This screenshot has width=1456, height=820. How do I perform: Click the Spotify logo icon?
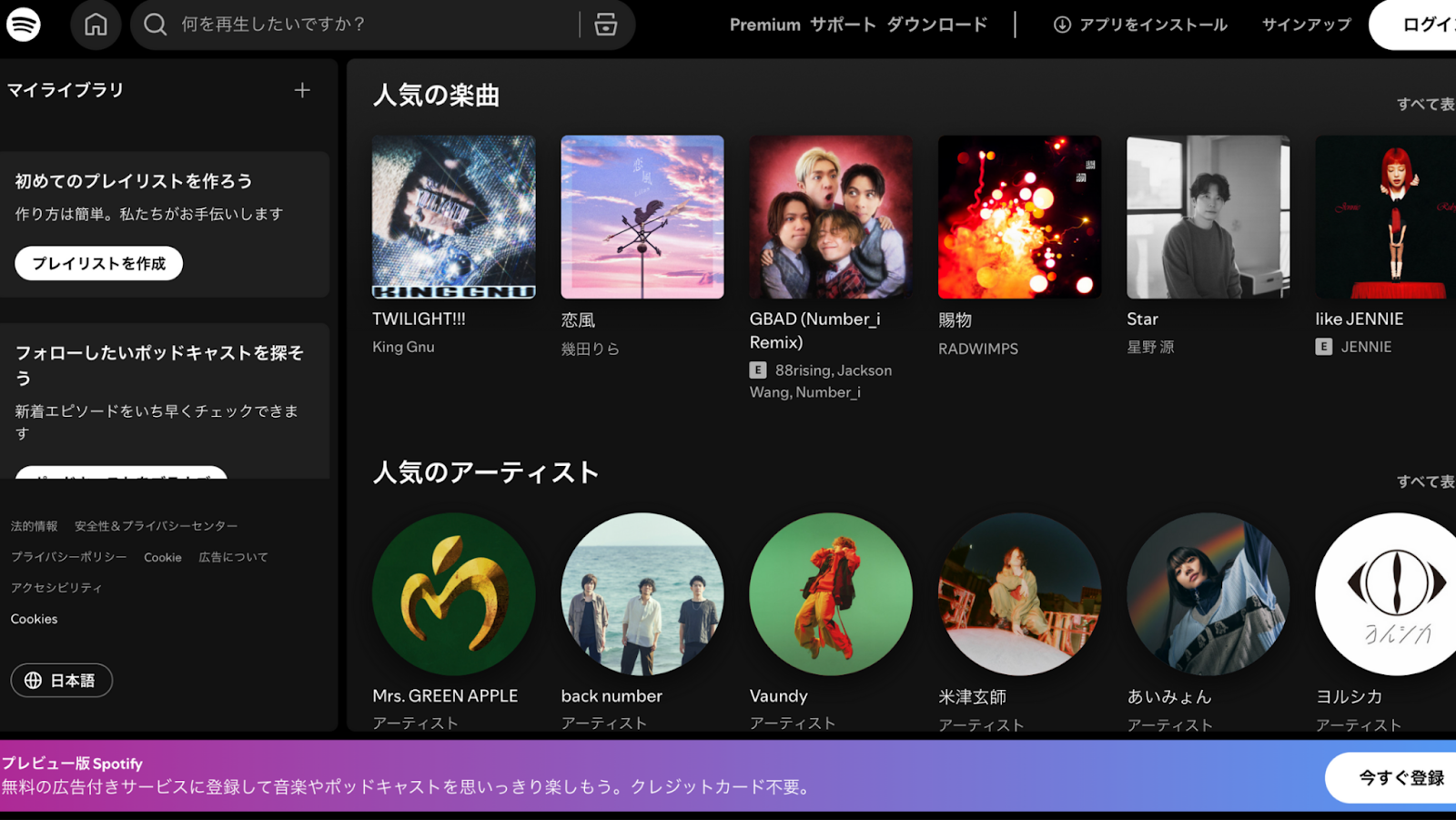coord(24,25)
